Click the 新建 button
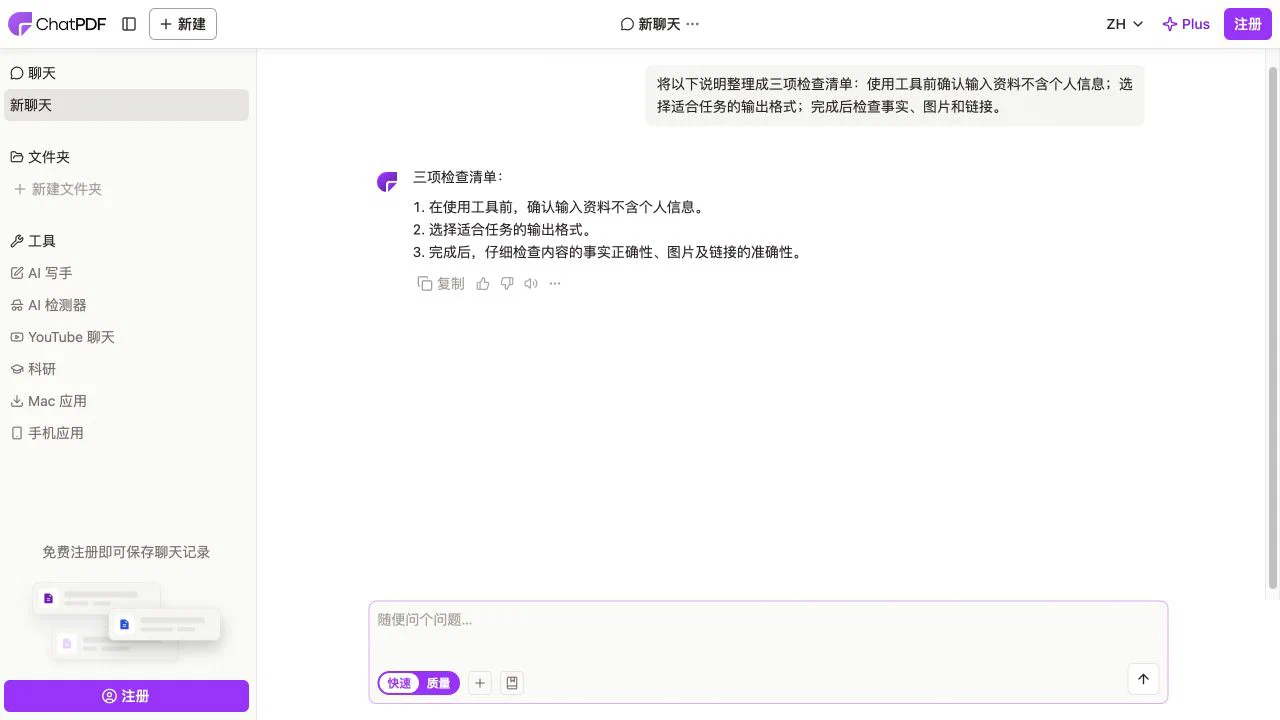This screenshot has height=720, width=1280. 183,24
